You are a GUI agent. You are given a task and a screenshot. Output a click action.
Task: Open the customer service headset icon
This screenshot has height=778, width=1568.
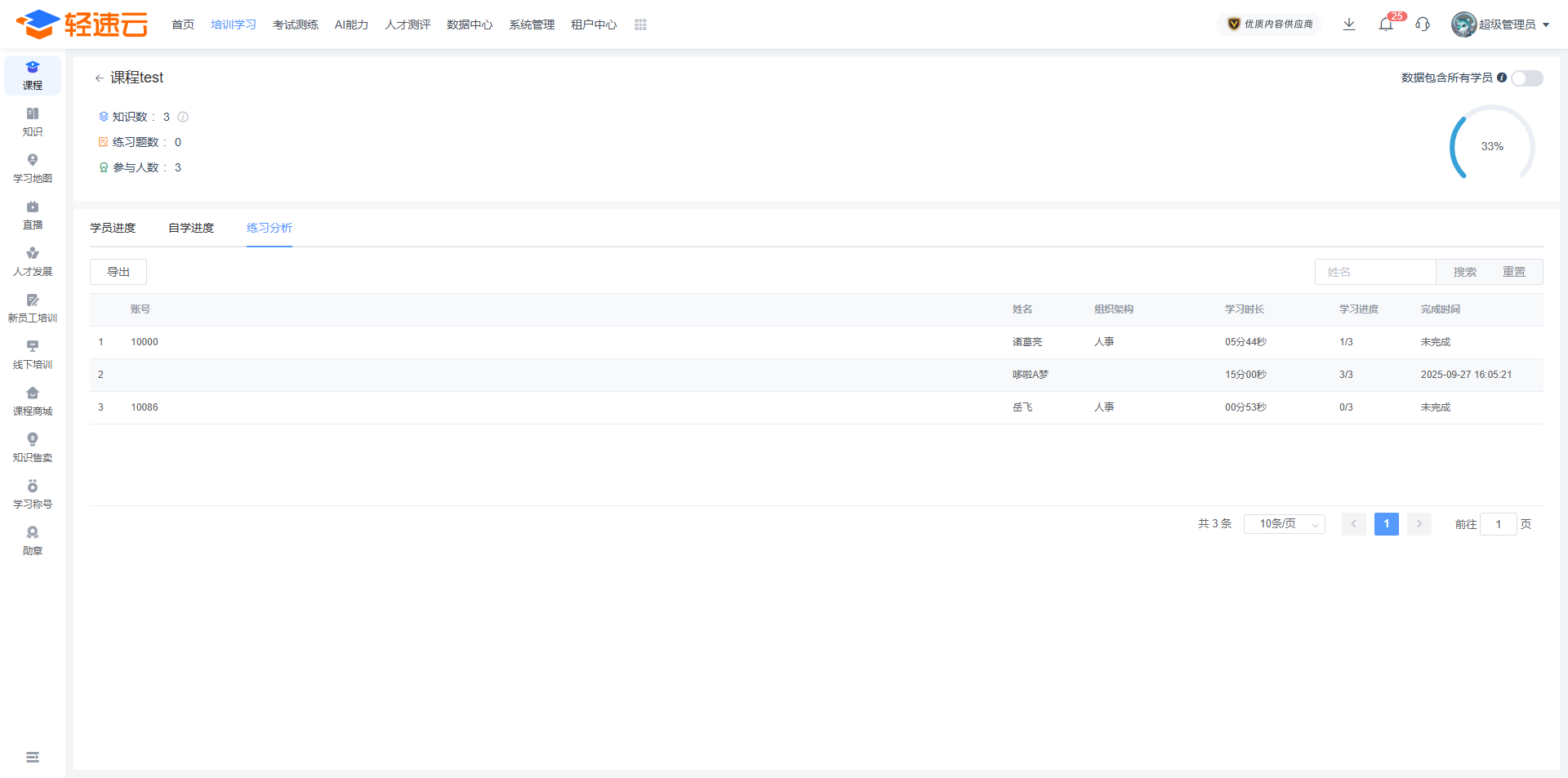coord(1423,24)
